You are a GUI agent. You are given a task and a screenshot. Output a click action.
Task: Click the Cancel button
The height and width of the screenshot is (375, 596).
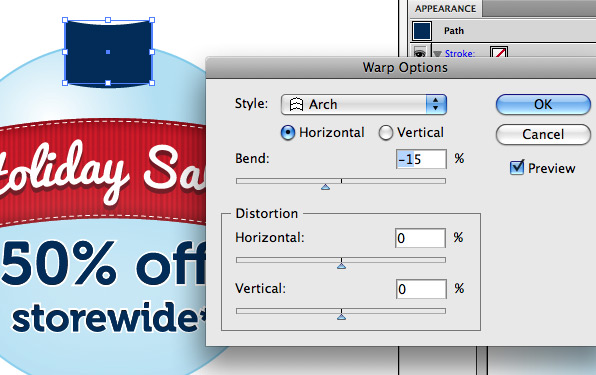[x=543, y=134]
